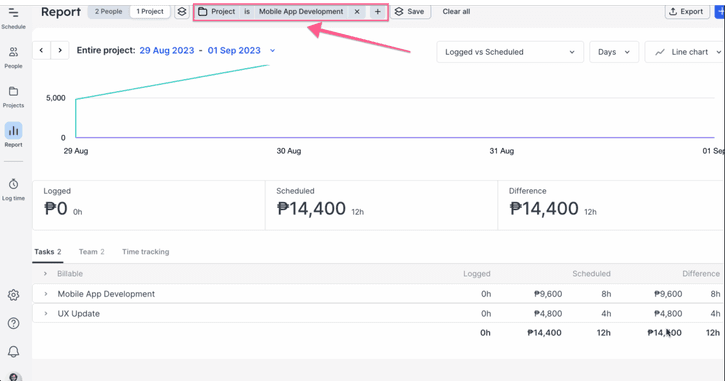
Task: Open the Days interval dropdown
Action: tap(614, 52)
